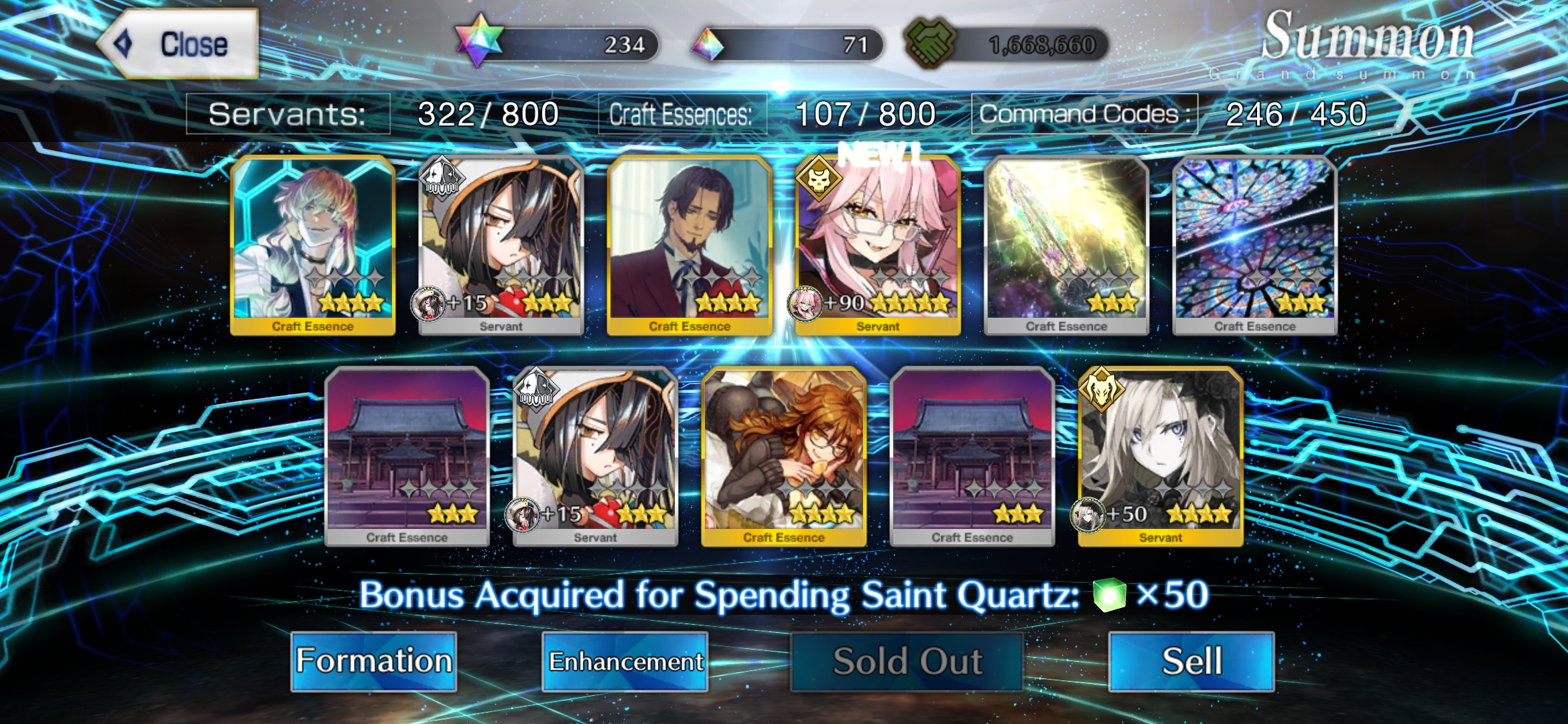
Task: Tap the Saint Quartz fragment crystal icon
Action: [708, 44]
